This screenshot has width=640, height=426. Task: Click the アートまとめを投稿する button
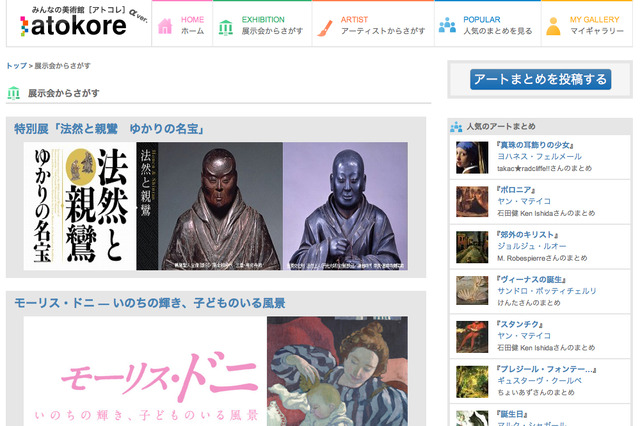tap(540, 79)
